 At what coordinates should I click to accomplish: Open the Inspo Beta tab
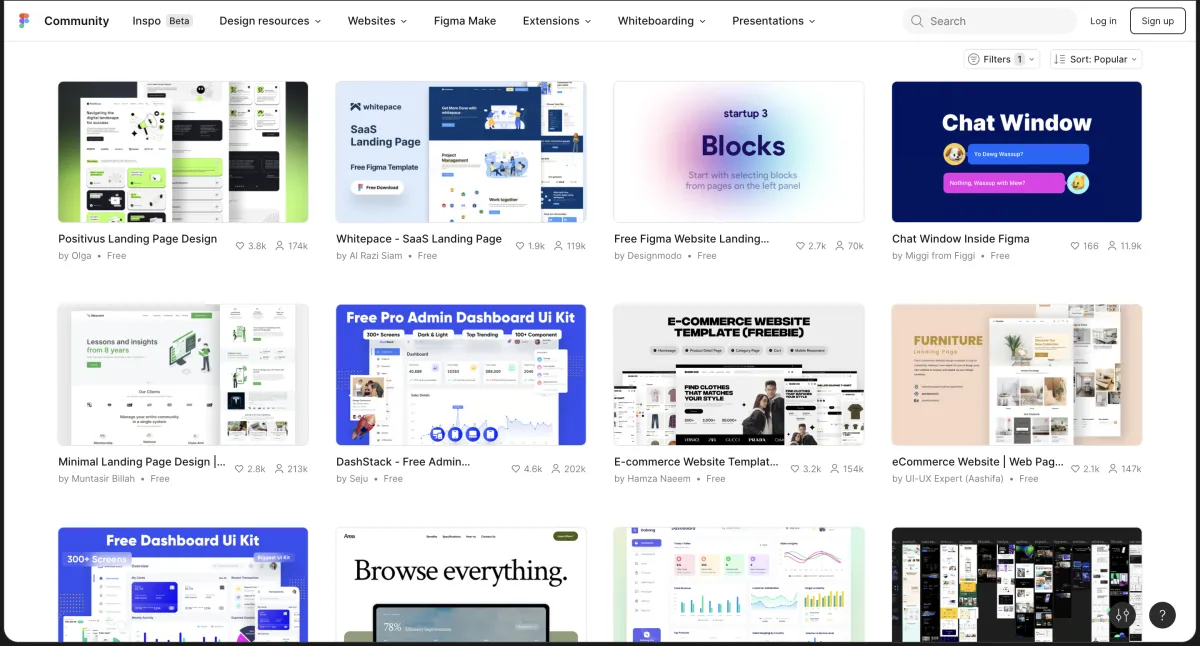click(x=162, y=21)
